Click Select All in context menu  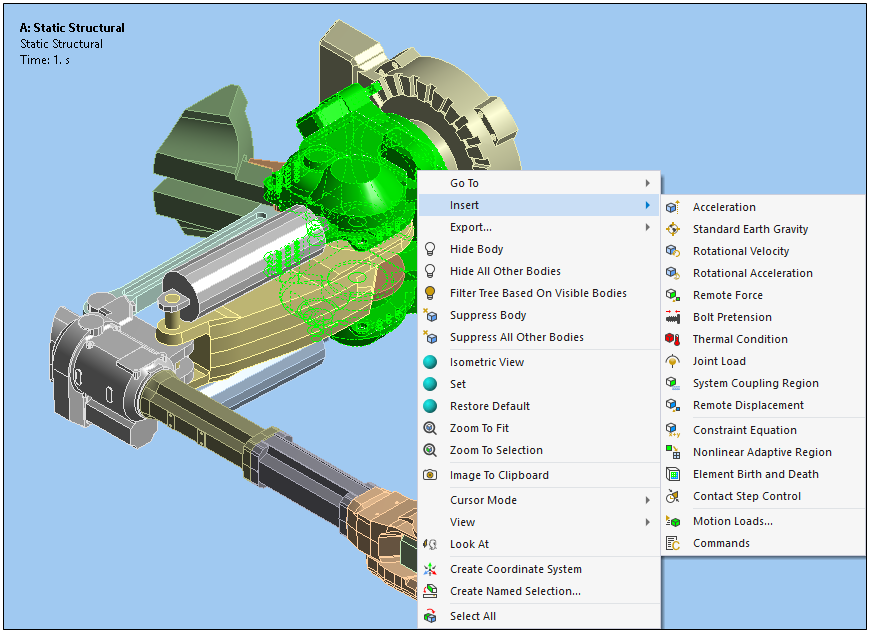[472, 616]
